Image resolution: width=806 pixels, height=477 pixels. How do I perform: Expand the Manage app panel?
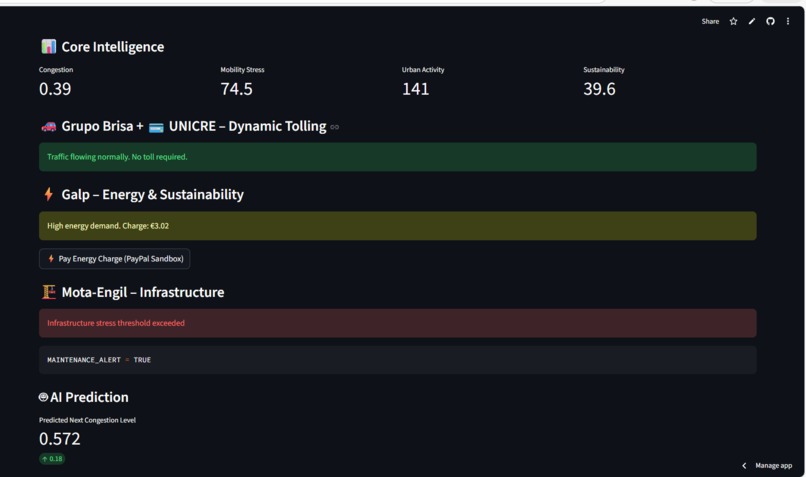[x=773, y=466]
